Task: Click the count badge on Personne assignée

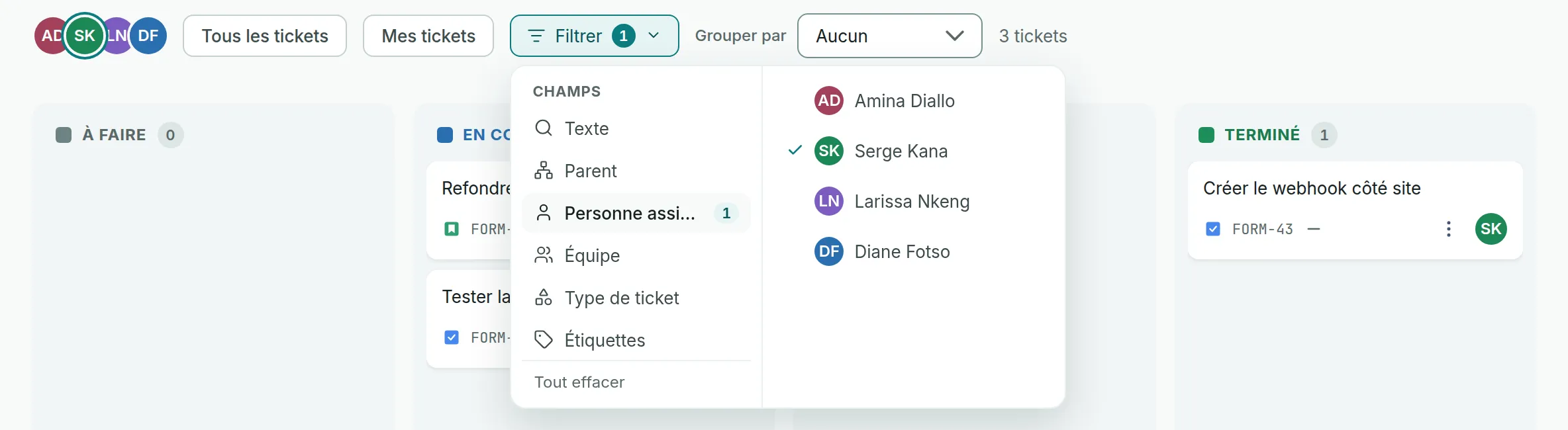Action: coord(726,213)
